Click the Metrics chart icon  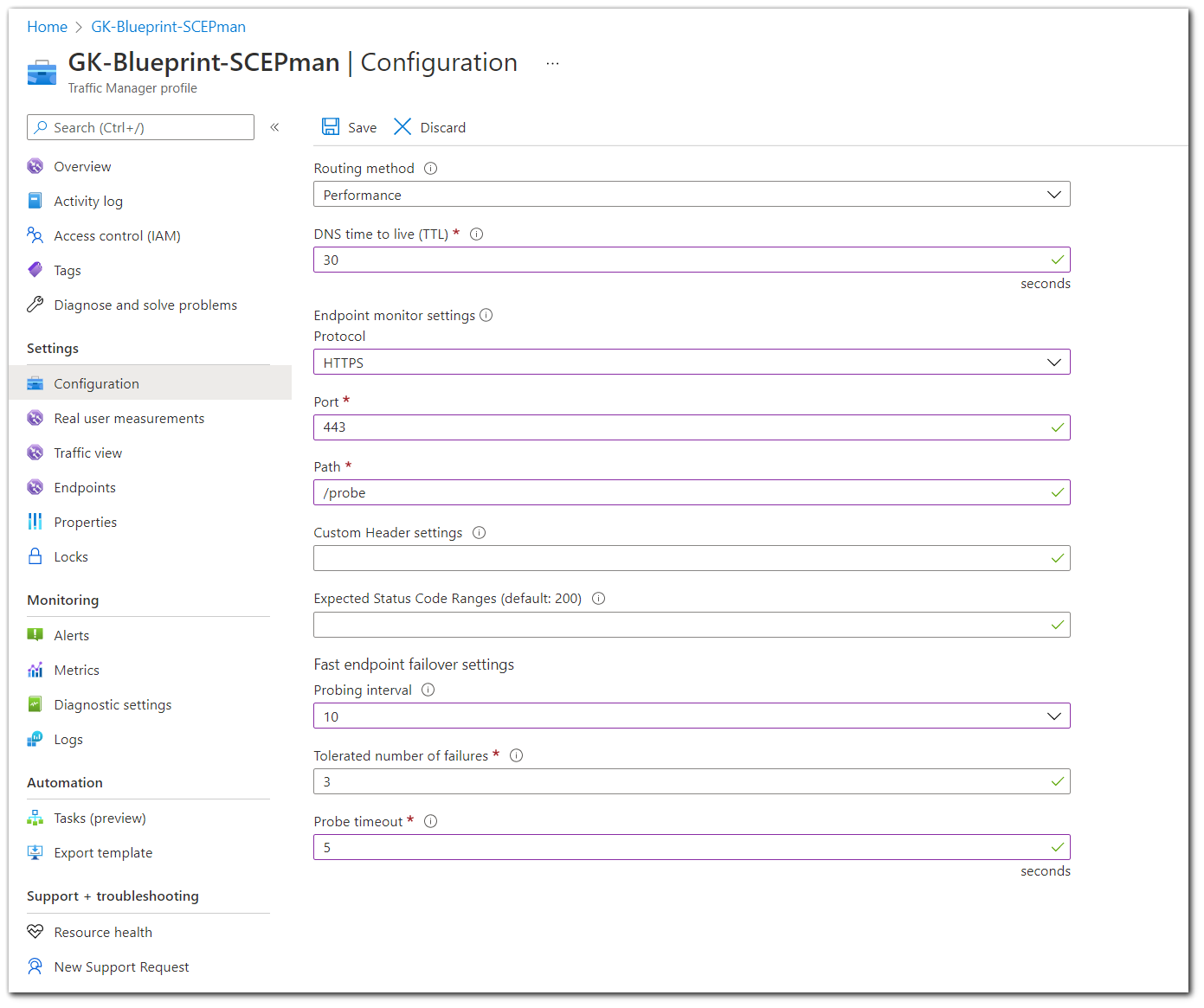click(35, 670)
